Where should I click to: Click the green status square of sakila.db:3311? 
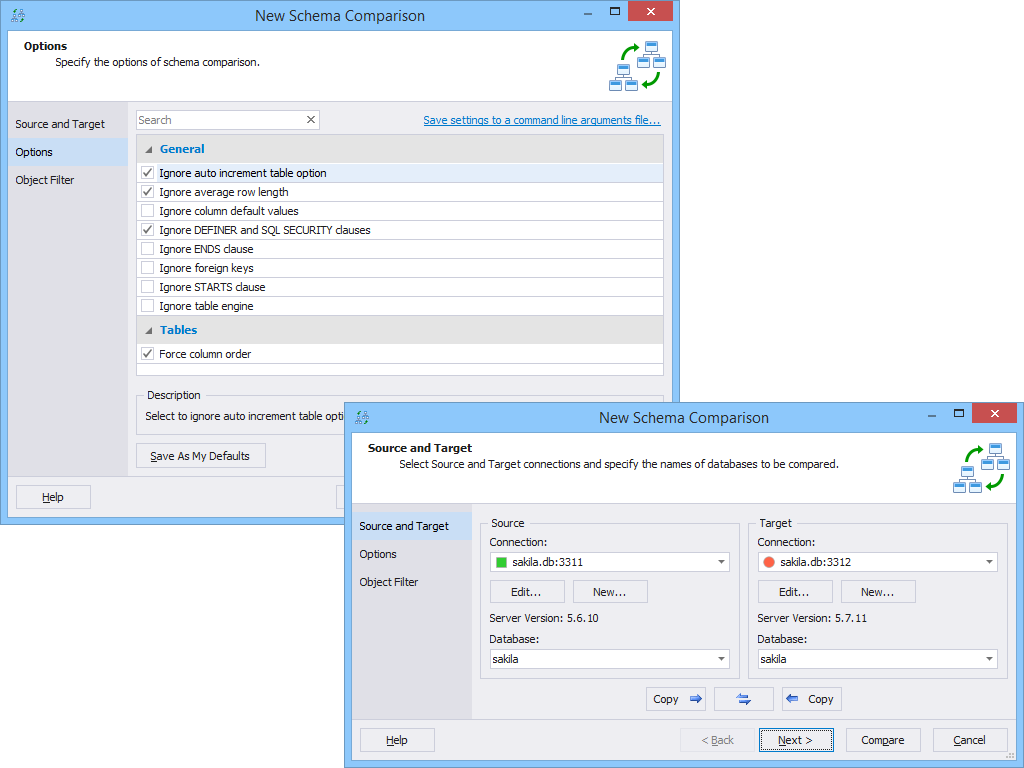tap(502, 562)
